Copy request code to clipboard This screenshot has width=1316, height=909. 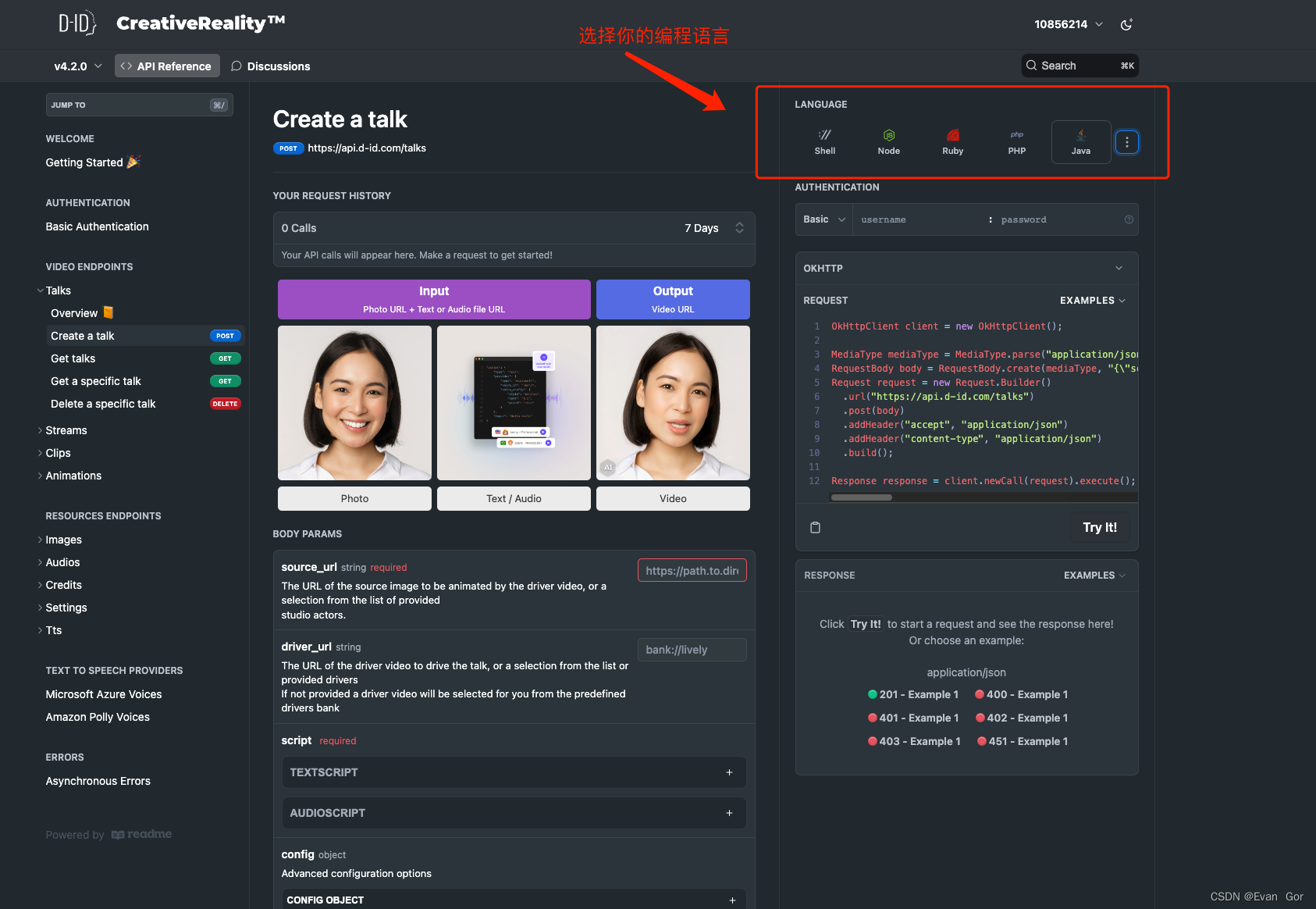[x=815, y=527]
